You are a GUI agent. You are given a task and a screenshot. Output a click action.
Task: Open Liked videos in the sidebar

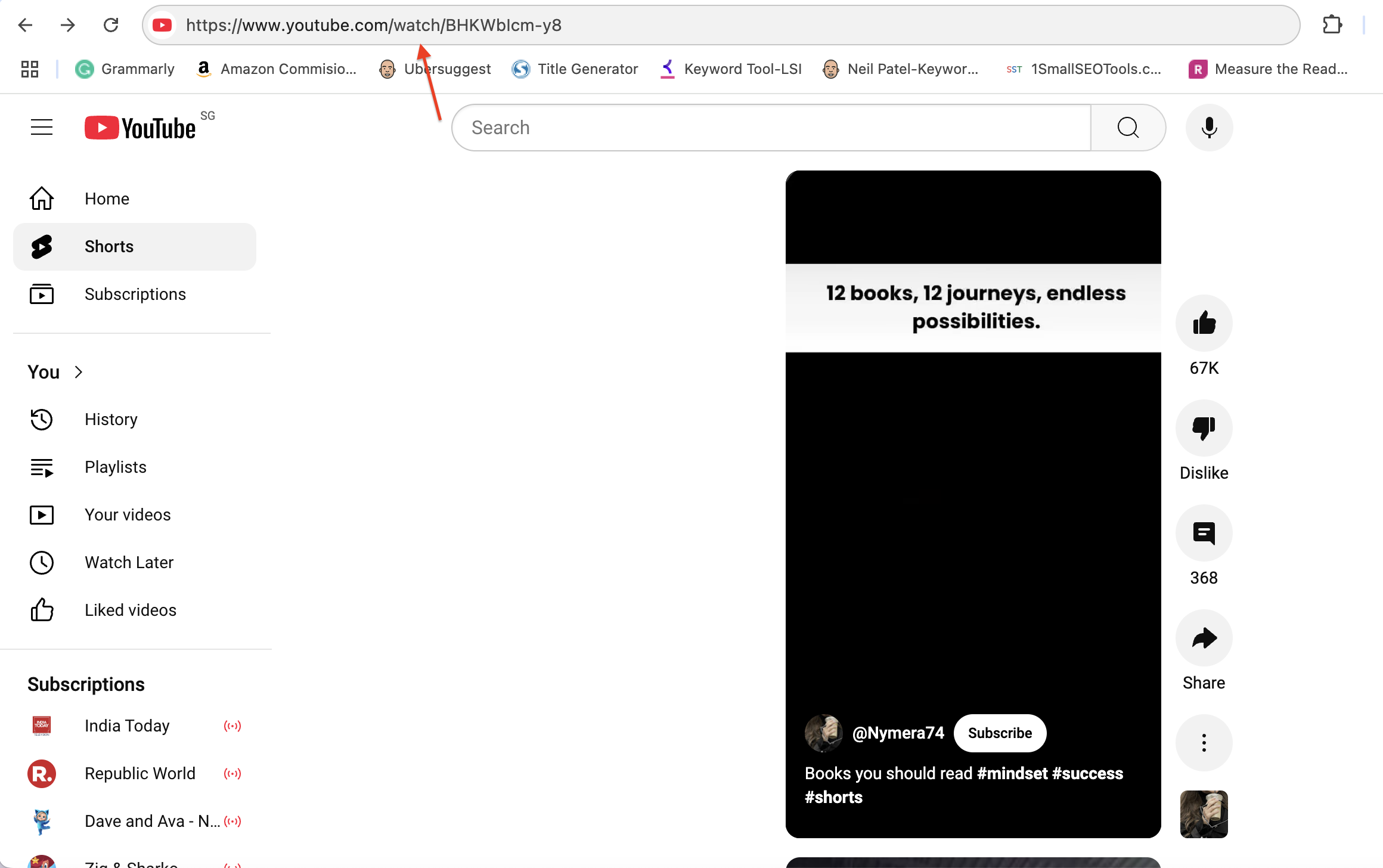[x=130, y=610]
